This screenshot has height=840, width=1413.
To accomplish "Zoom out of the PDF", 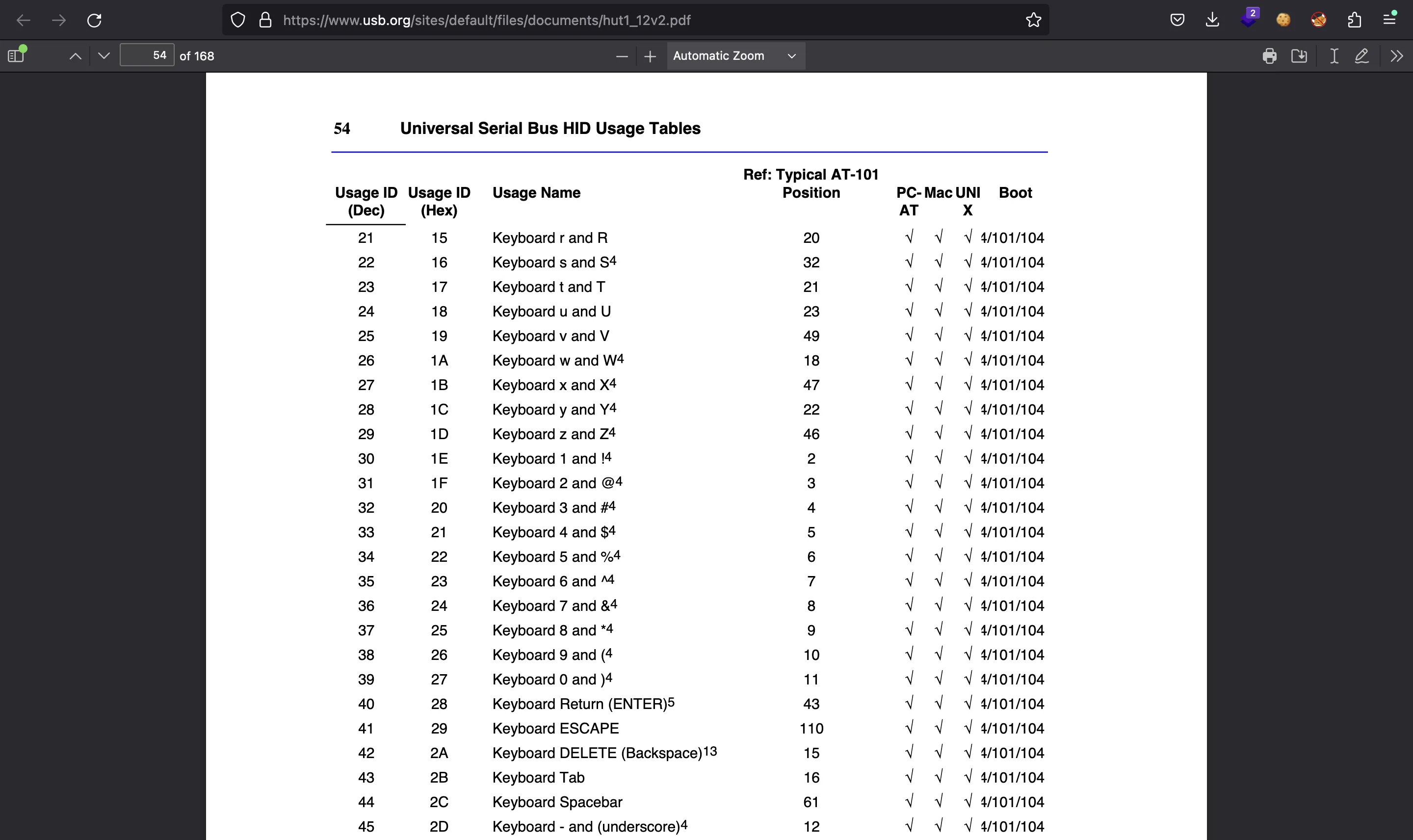I will 622,56.
